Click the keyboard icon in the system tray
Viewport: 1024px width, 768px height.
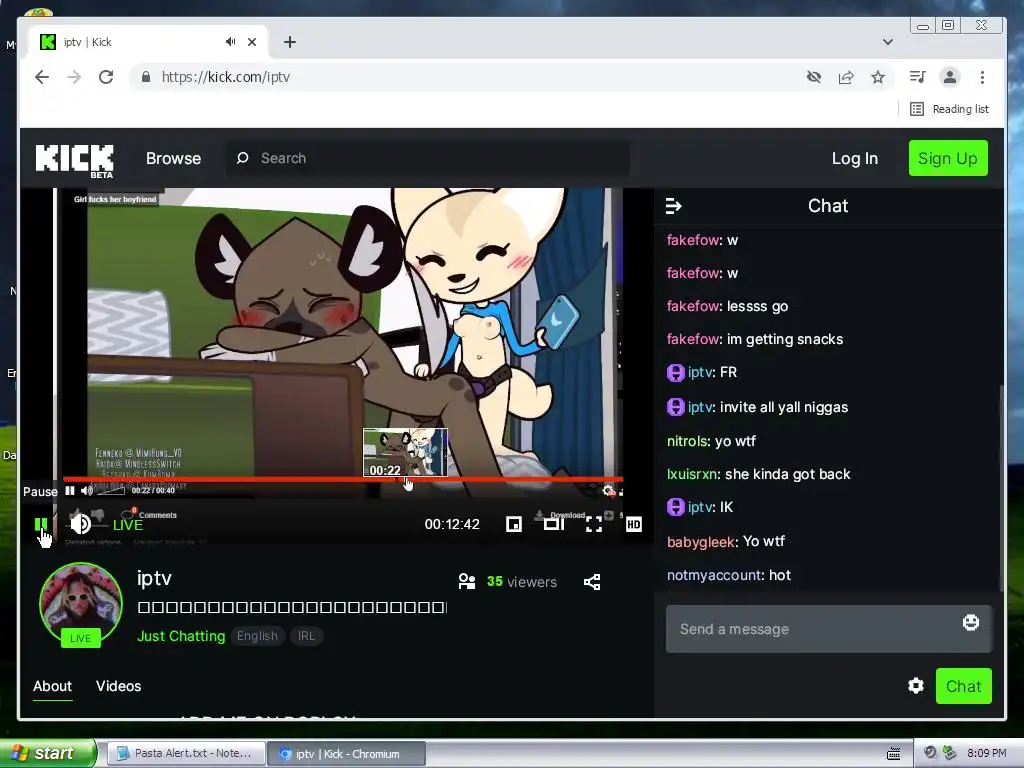[893, 754]
